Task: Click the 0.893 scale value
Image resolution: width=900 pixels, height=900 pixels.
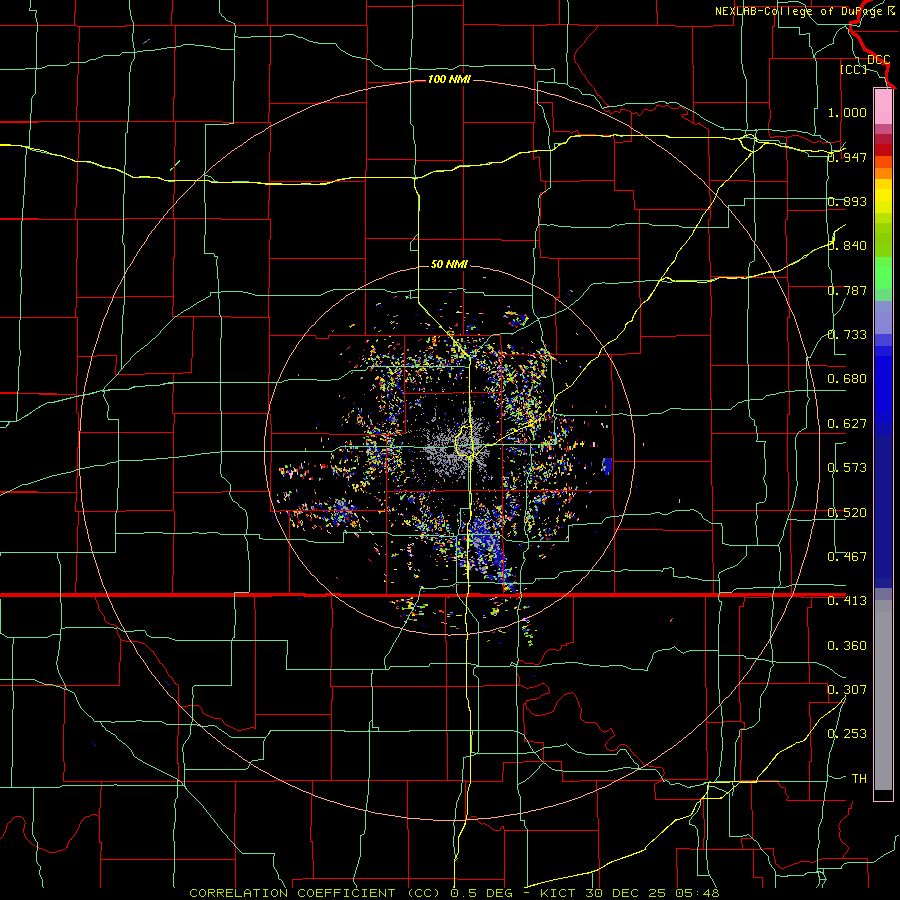Action: click(847, 201)
